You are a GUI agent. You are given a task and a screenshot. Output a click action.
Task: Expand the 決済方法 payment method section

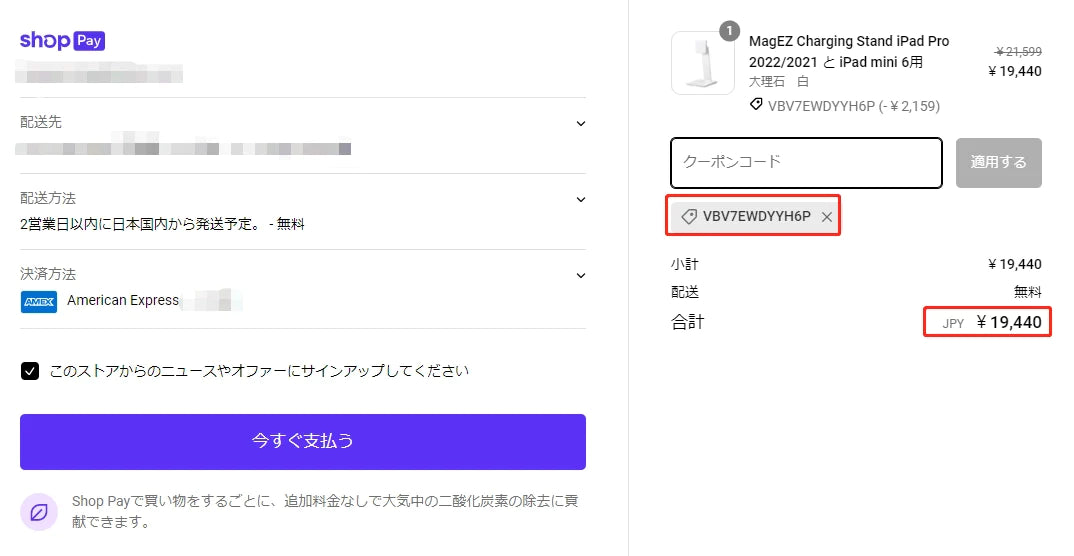(581, 276)
